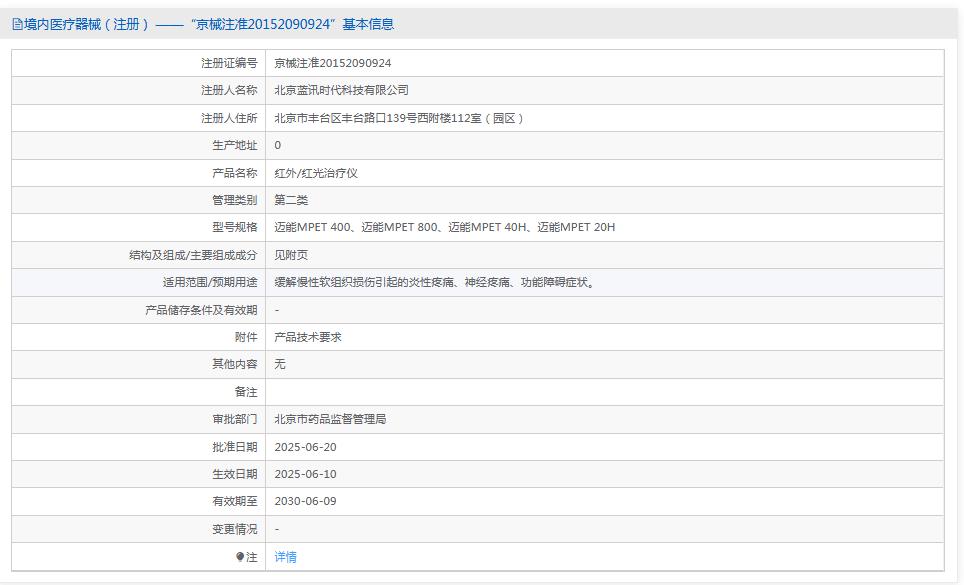The image size is (964, 585).
Task: Select the 型号规格 model list cell
Action: 445,227
